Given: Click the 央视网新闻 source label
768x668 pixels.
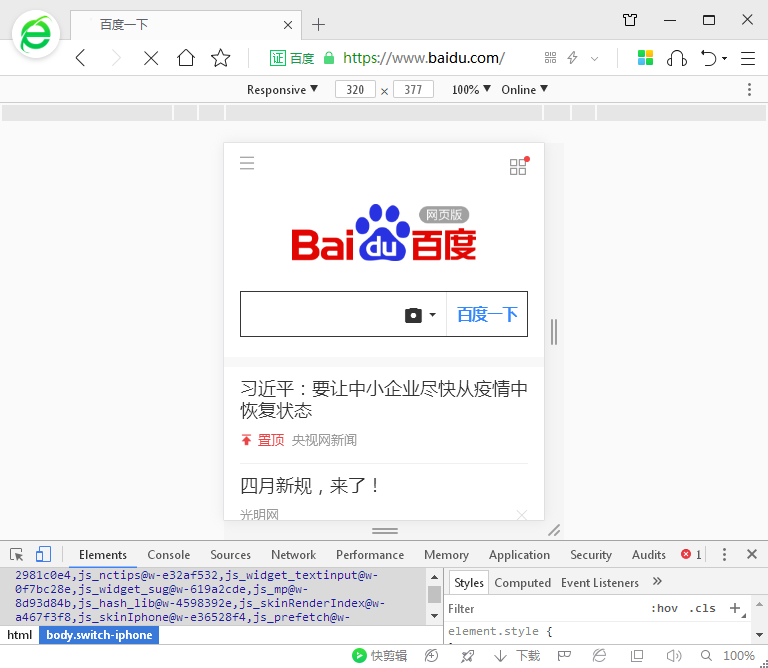Looking at the screenshot, I should coord(324,440).
